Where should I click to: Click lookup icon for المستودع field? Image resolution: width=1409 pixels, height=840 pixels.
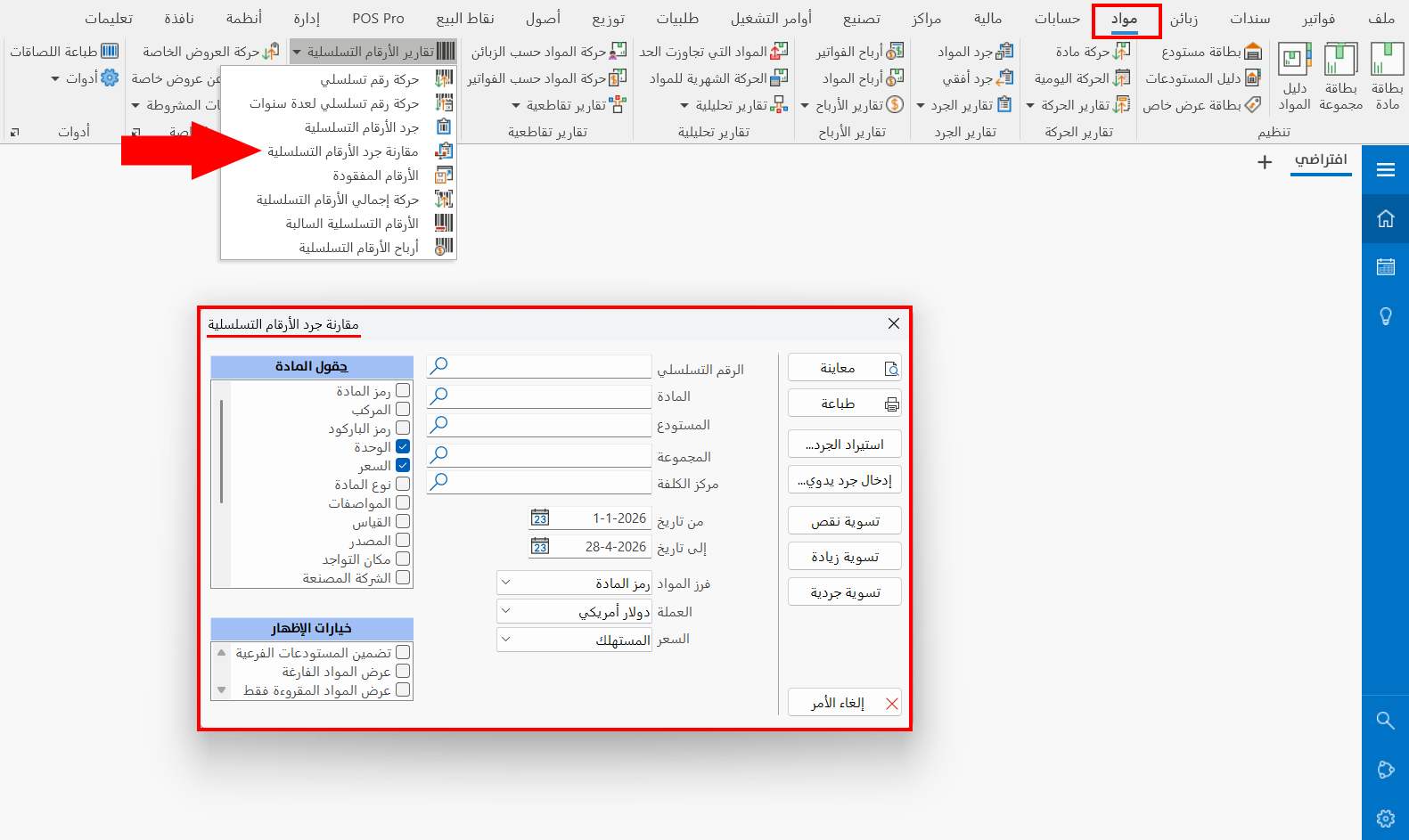point(438,425)
